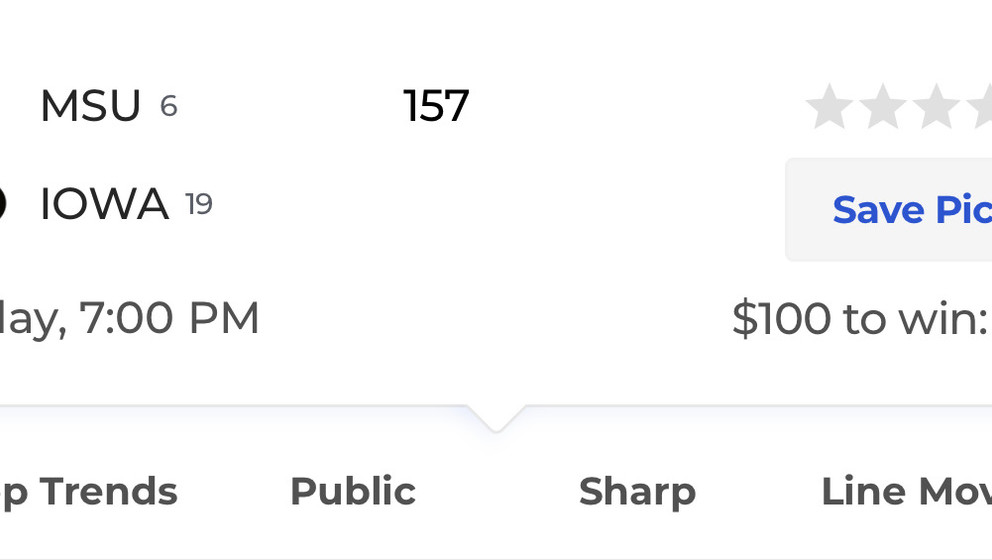Rate the pick with the first star
The height and width of the screenshot is (560, 992).
point(829,106)
